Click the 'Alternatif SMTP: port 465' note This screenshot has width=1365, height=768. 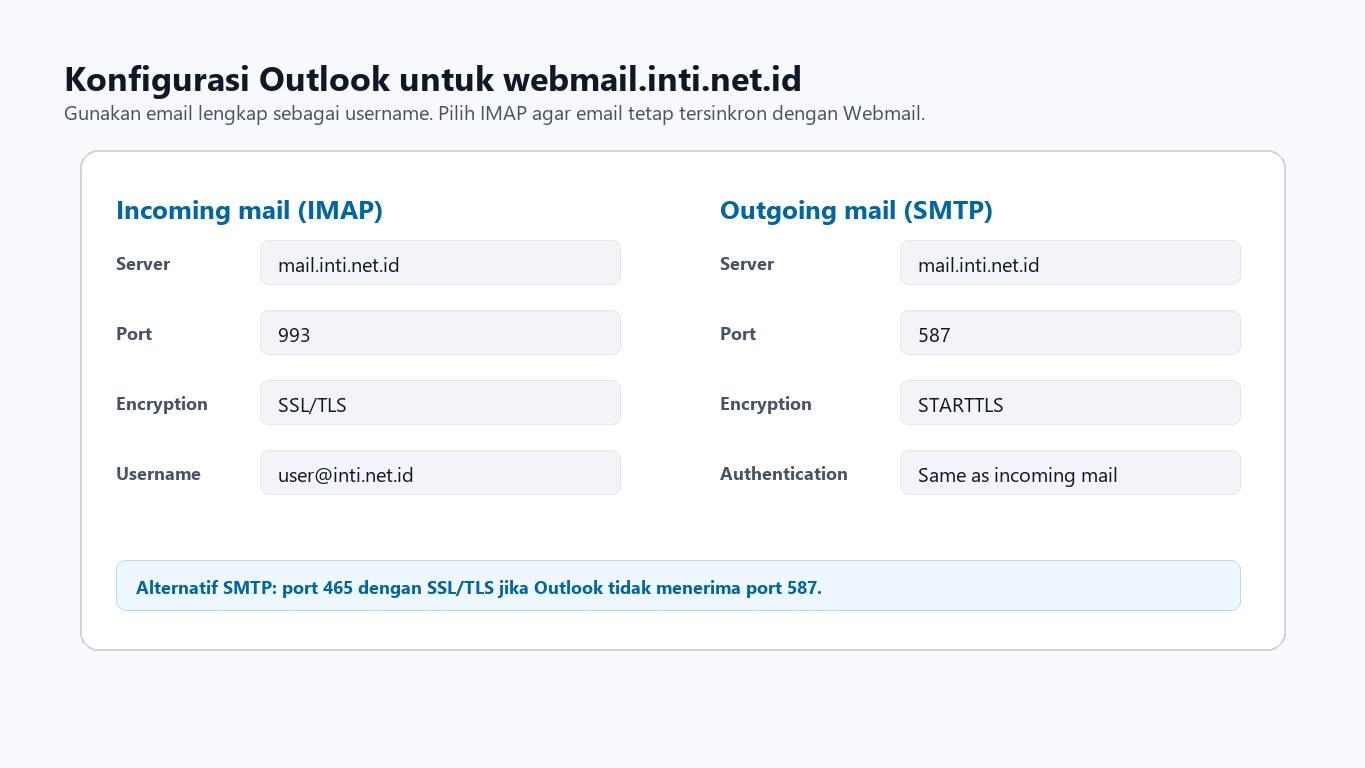coord(678,586)
